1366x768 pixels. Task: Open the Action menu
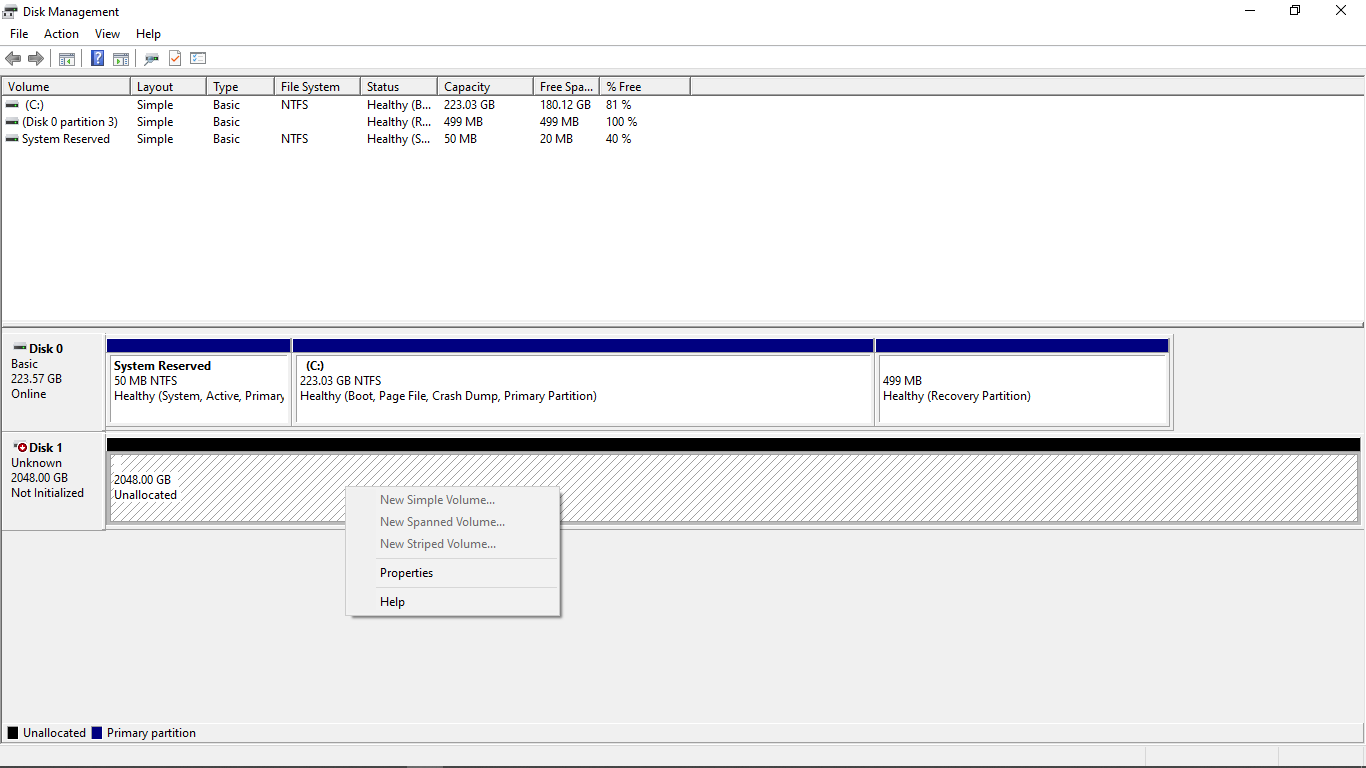point(61,33)
